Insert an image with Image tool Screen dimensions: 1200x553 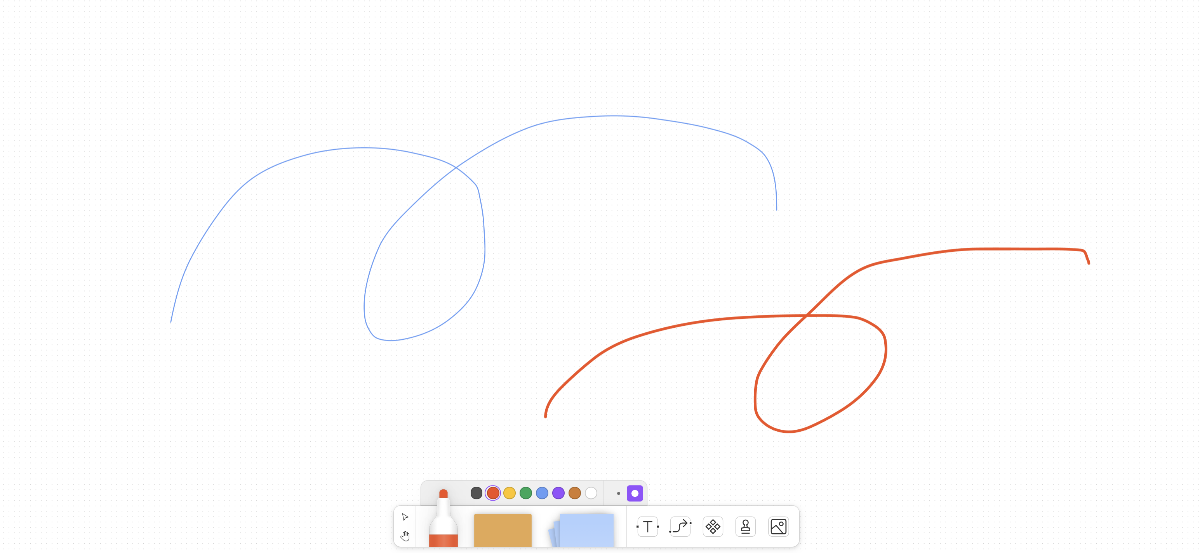pos(778,526)
